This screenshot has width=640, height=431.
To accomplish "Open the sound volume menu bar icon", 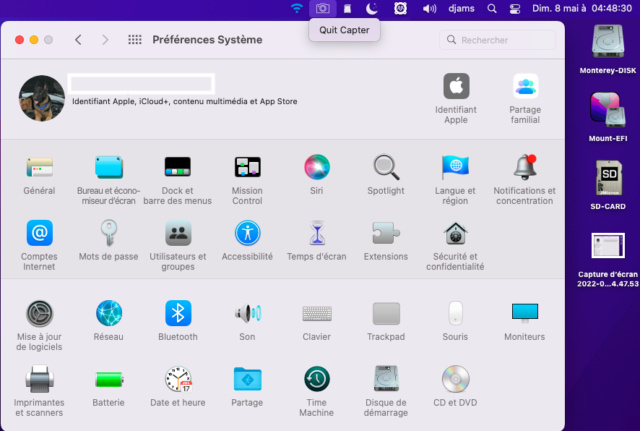I will 429,8.
